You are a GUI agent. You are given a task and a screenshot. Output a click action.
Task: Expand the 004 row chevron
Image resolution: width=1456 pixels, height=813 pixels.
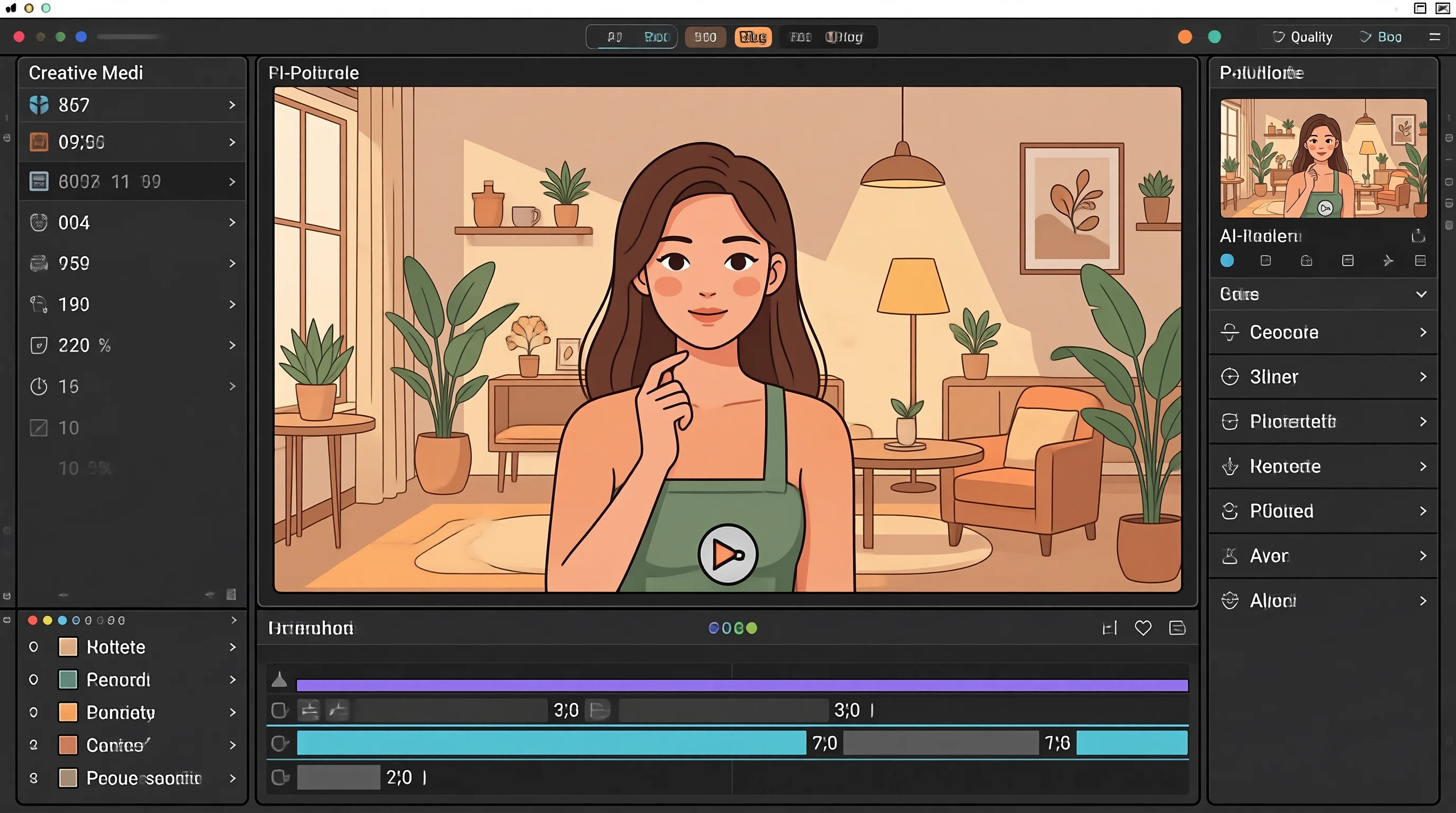coord(232,222)
